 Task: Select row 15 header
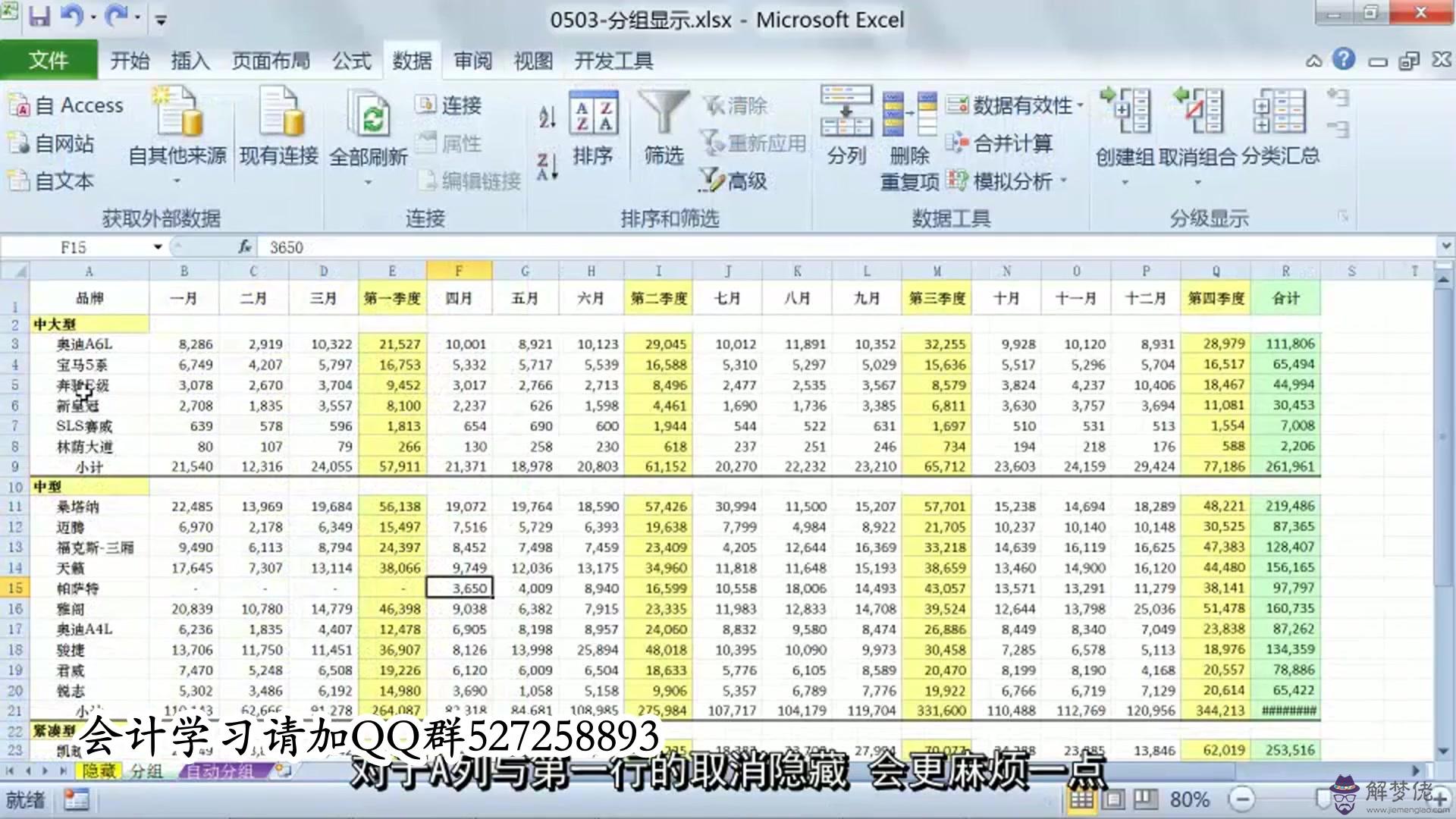pos(15,588)
